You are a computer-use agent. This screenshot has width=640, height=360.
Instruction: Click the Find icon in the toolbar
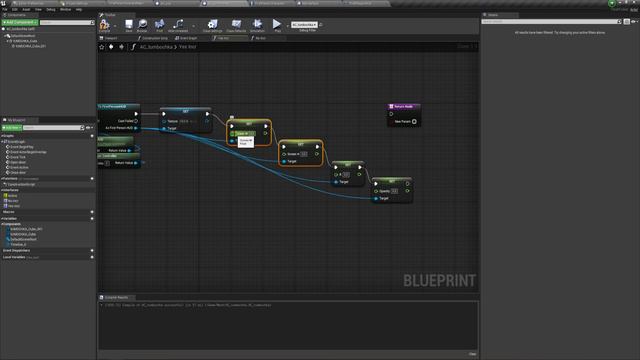point(160,24)
